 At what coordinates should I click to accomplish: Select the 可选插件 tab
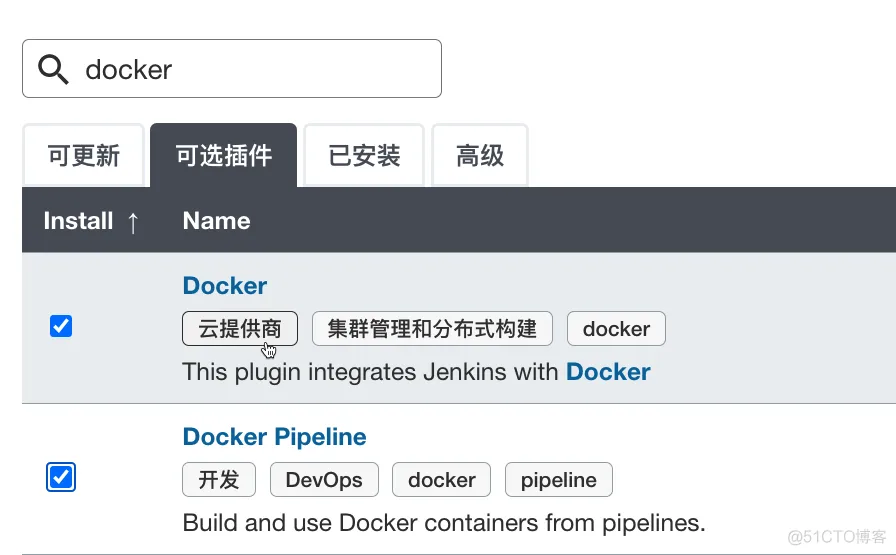point(223,156)
